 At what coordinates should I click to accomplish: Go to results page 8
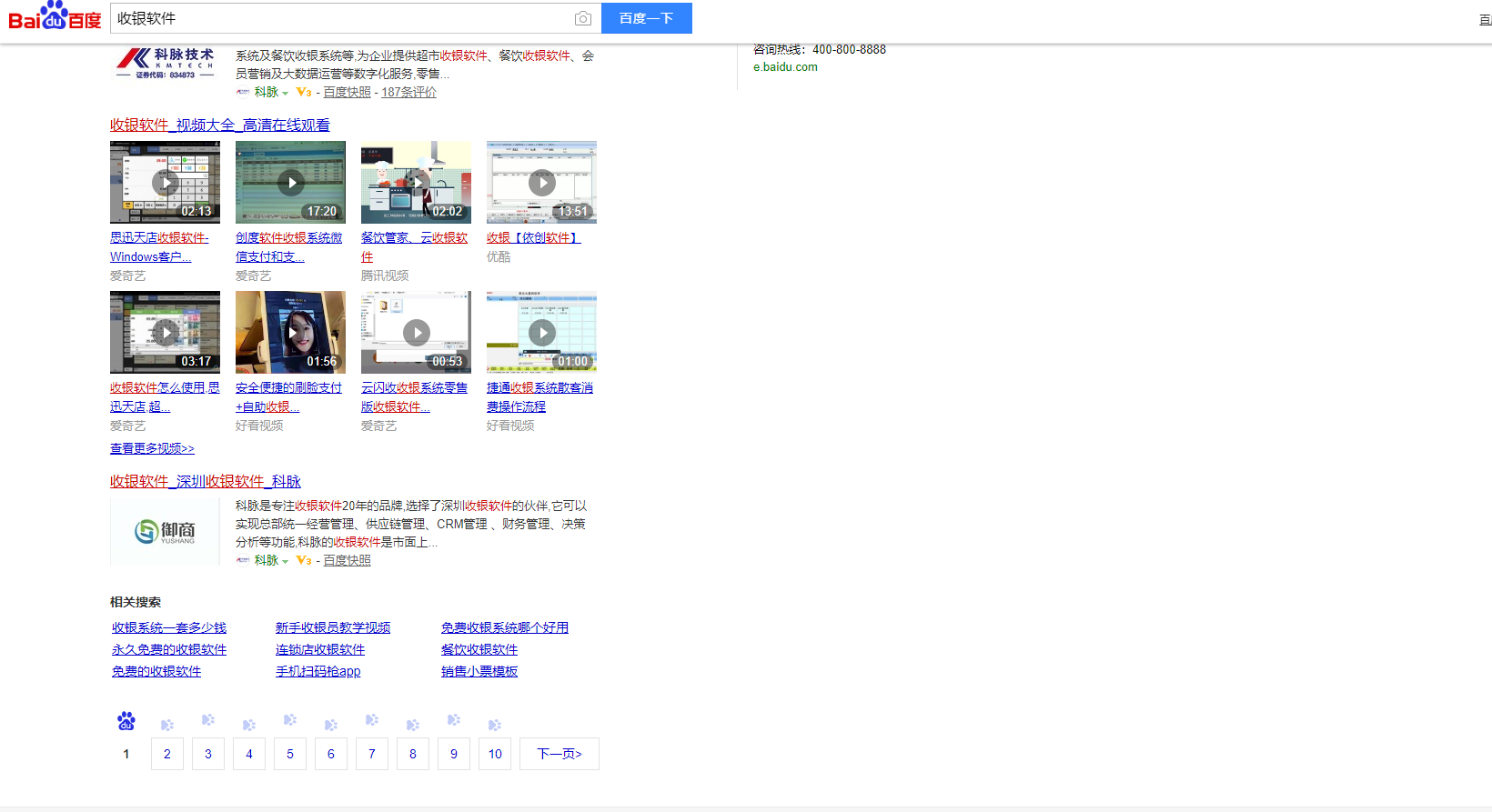coord(413,754)
